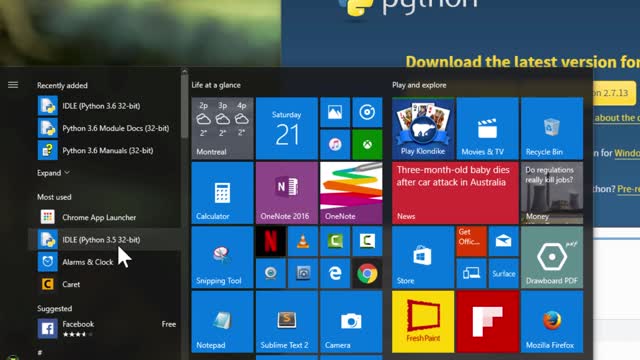Open the iTunes small tile

pyautogui.click(x=335, y=144)
